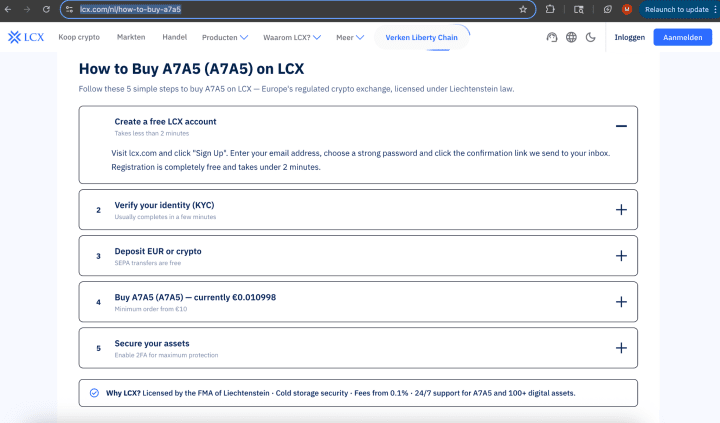Open the language globe icon
Viewport: 720px width, 423px height.
point(571,37)
